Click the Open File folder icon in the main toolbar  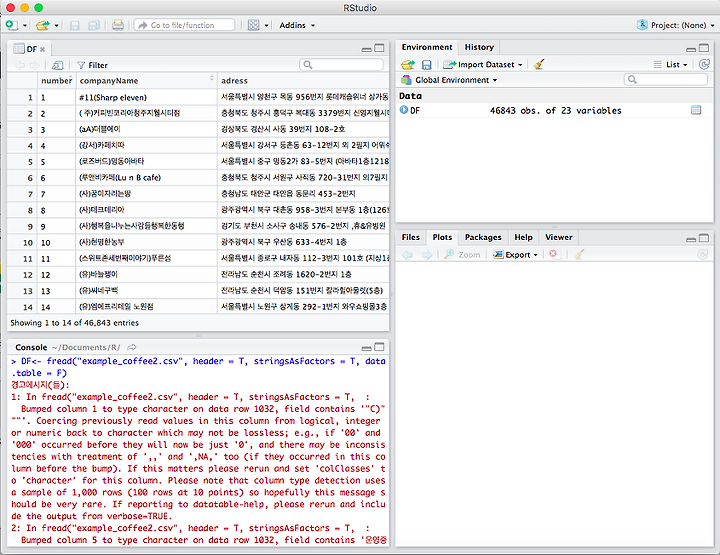pyautogui.click(x=43, y=25)
